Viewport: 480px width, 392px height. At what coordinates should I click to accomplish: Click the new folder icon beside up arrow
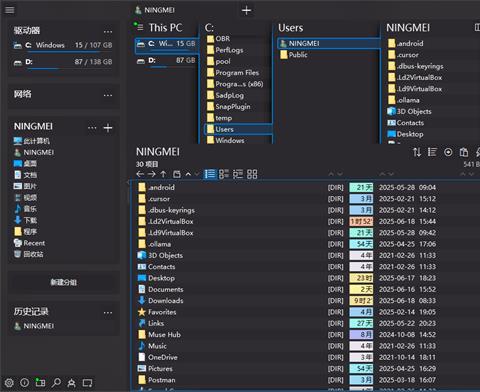177,174
